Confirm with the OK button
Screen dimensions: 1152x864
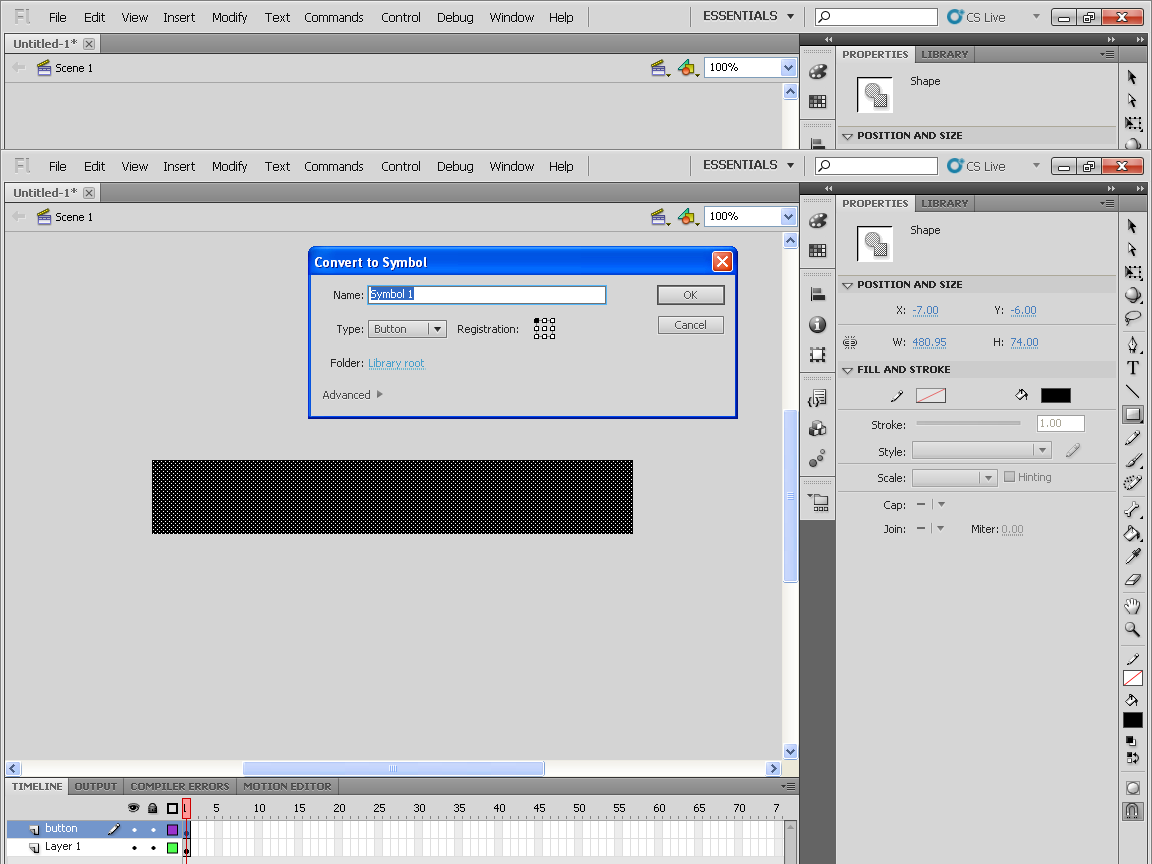point(691,295)
